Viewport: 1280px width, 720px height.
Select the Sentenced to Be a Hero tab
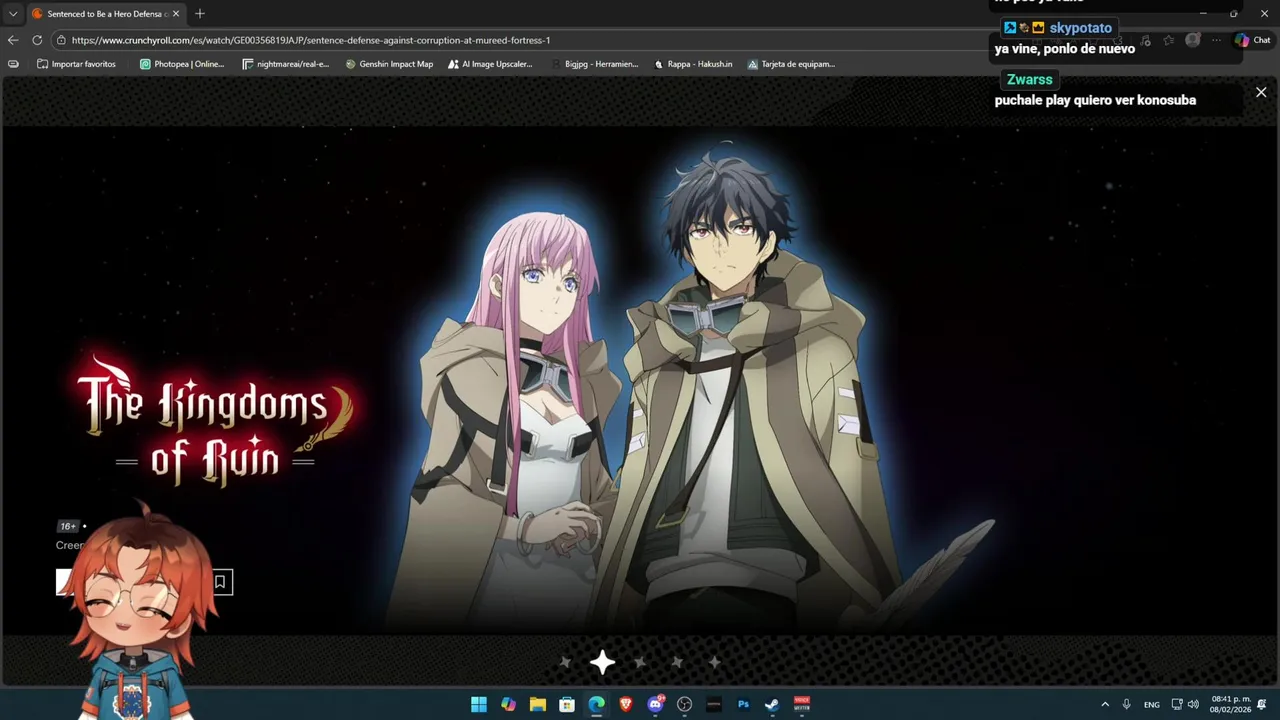point(105,14)
